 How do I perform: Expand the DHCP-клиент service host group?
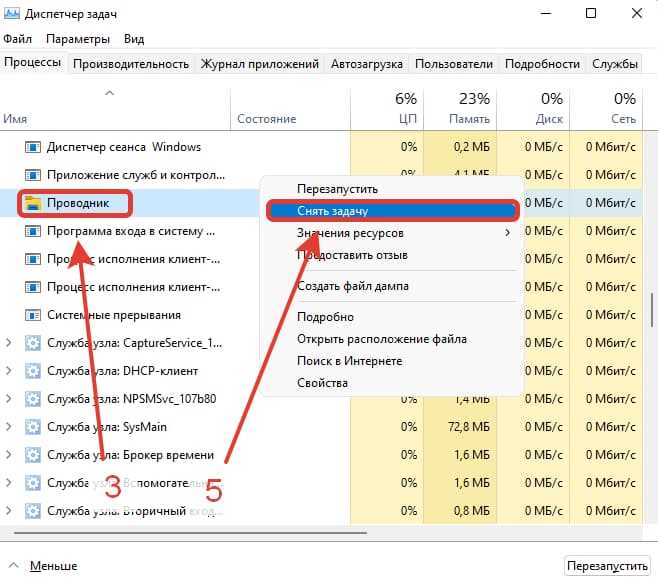(8, 371)
